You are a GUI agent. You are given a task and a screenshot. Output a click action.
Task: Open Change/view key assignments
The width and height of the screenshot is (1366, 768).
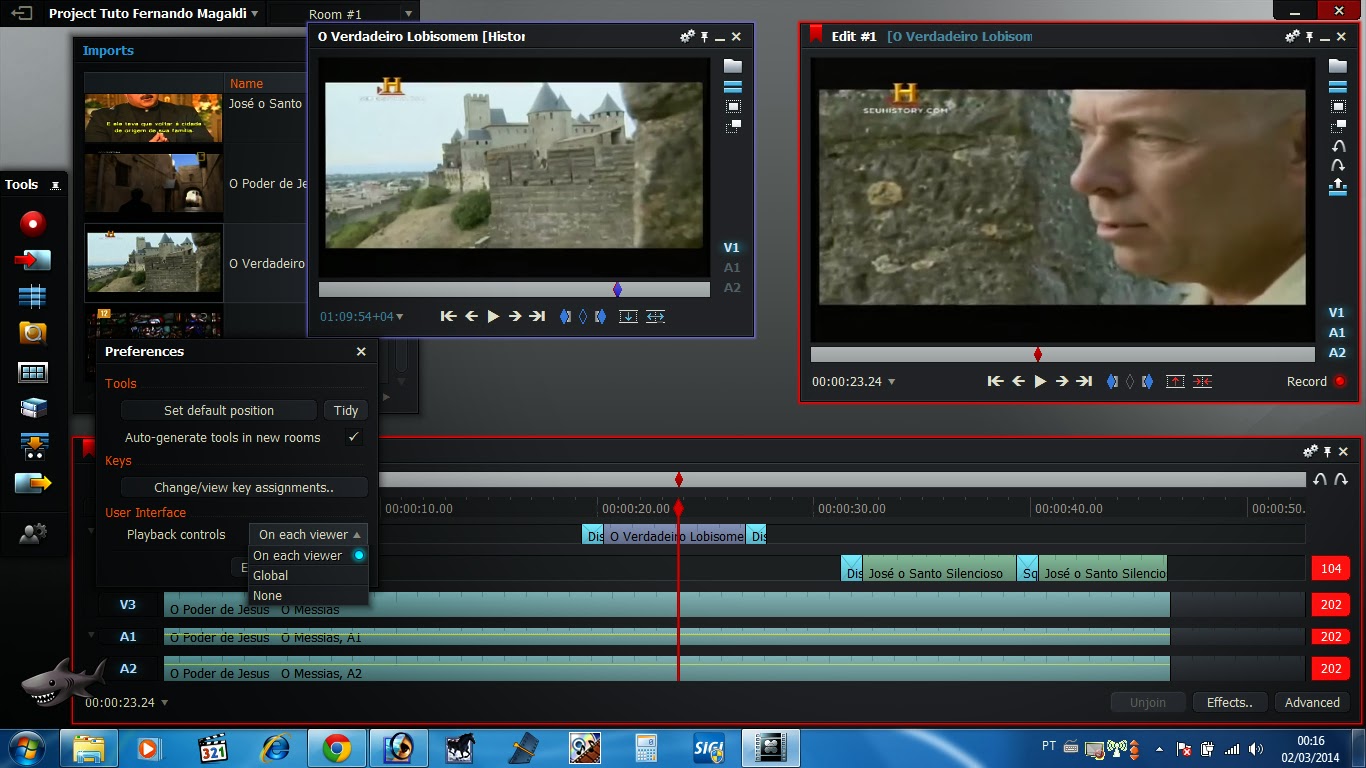pyautogui.click(x=244, y=487)
